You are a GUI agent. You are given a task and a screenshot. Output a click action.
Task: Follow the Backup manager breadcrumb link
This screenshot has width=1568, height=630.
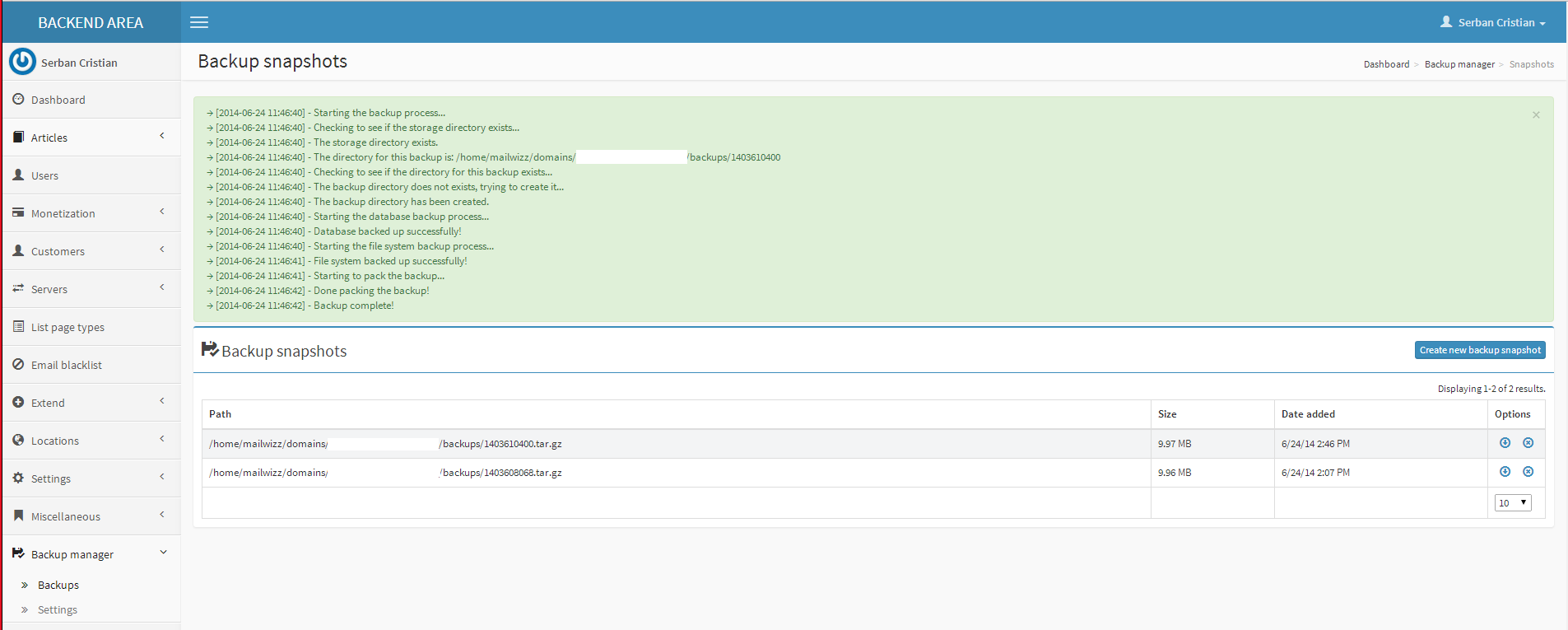click(x=1459, y=64)
